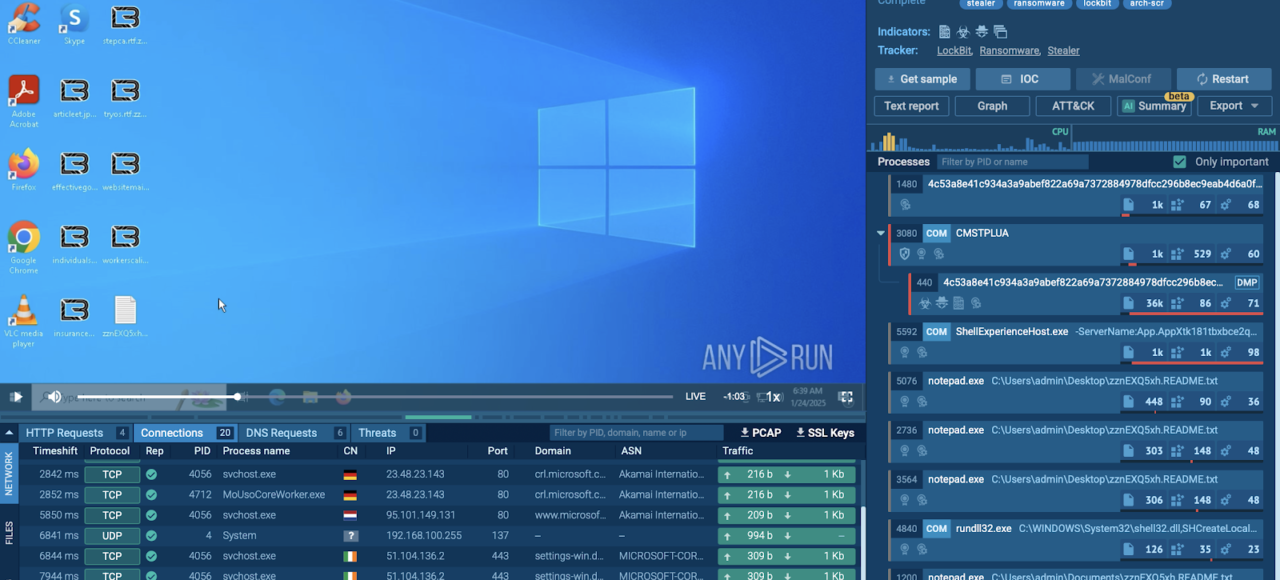Select the workersali encrypted file icon
Screen dimensions: 1280x580
(125, 243)
